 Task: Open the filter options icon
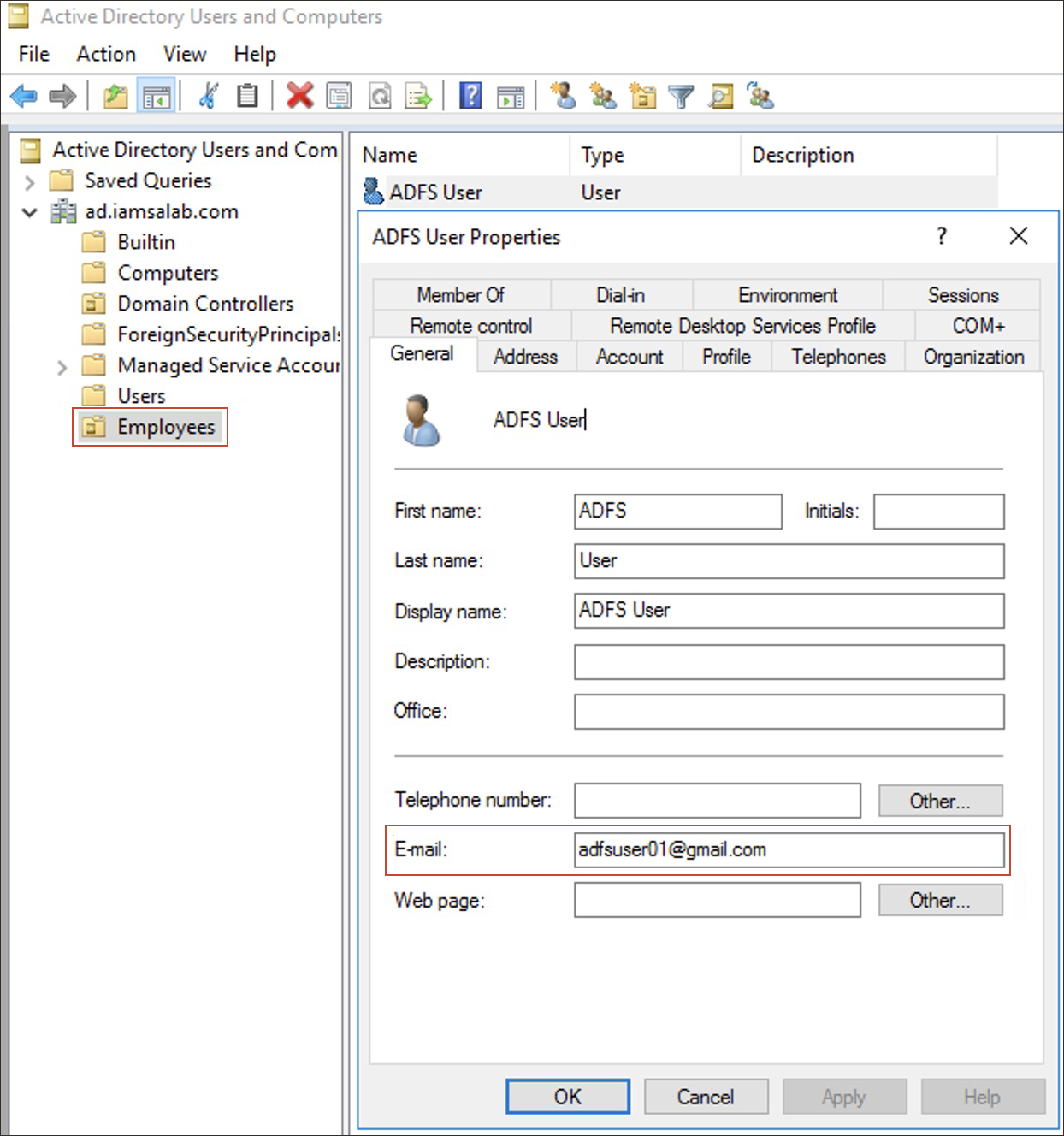tap(681, 96)
